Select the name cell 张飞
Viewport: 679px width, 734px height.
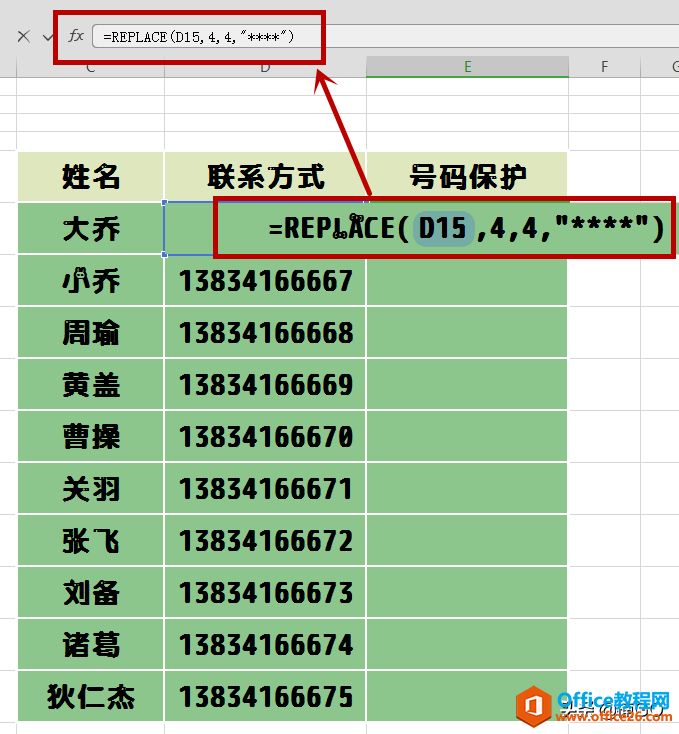coord(91,541)
